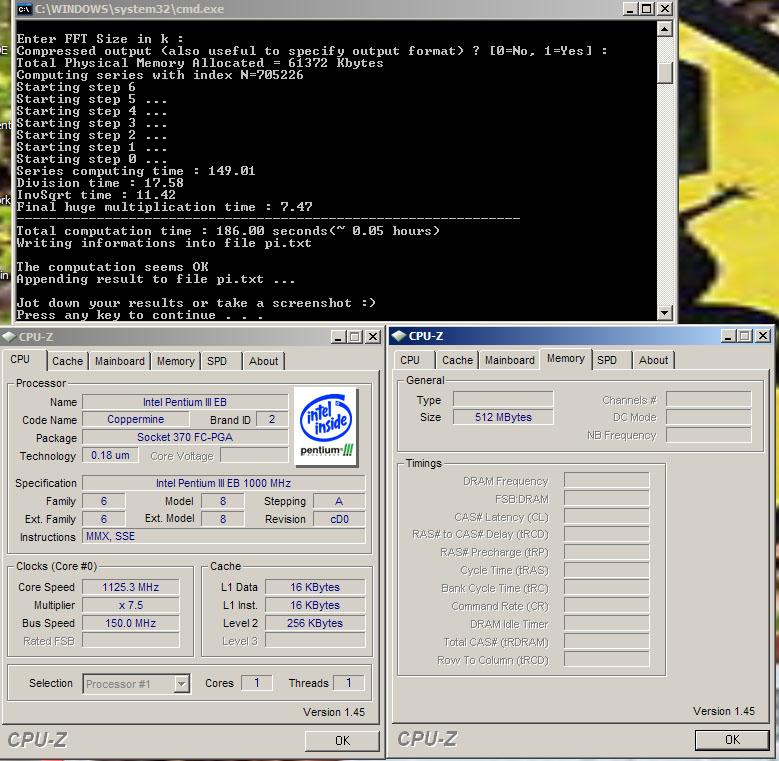The image size is (779, 761).
Task: Open About tab in left CPU-Z
Action: pos(264,361)
